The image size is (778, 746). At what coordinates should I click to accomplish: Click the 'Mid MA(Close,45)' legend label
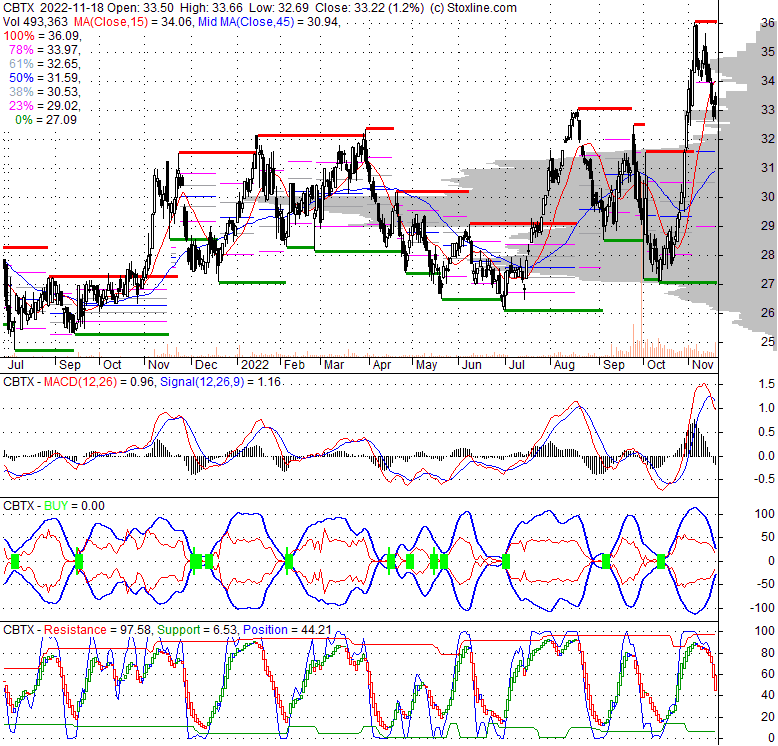[x=246, y=22]
